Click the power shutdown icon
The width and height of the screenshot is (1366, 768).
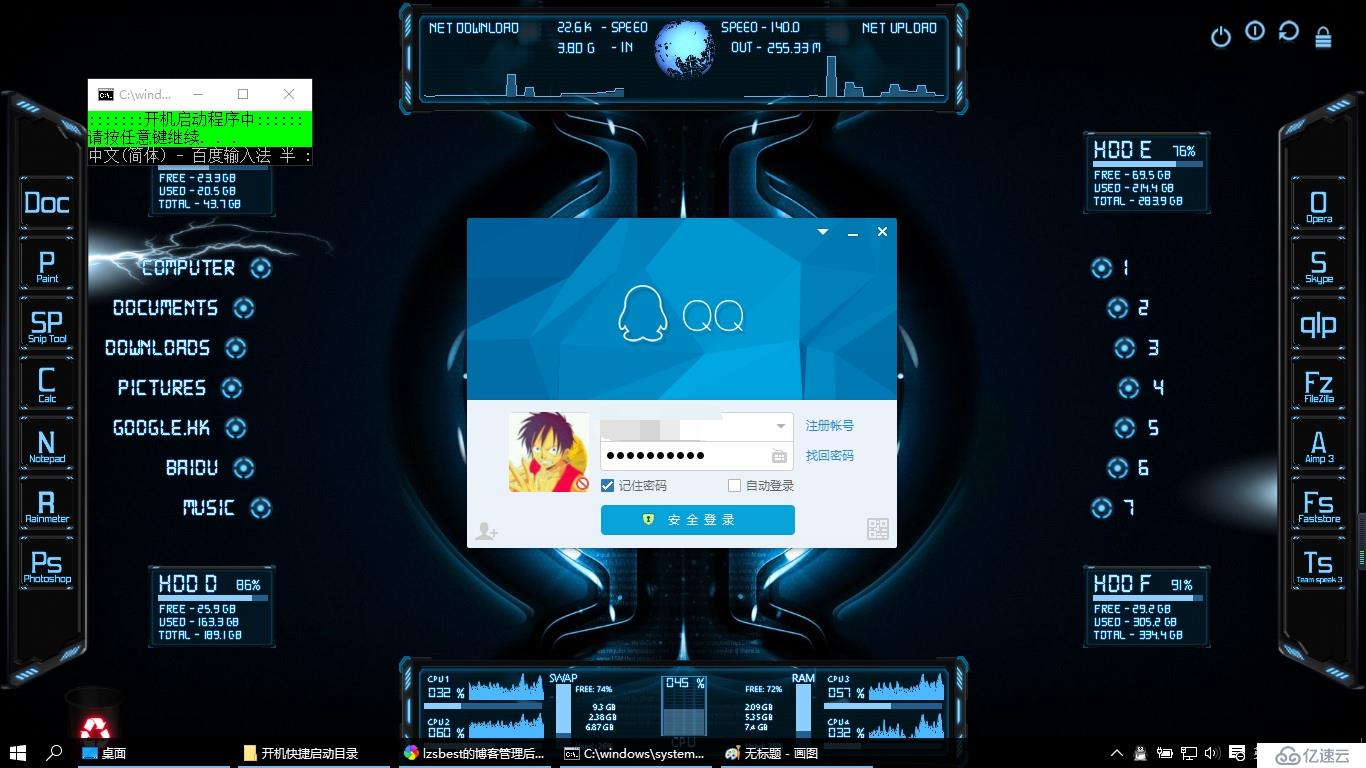[1221, 37]
